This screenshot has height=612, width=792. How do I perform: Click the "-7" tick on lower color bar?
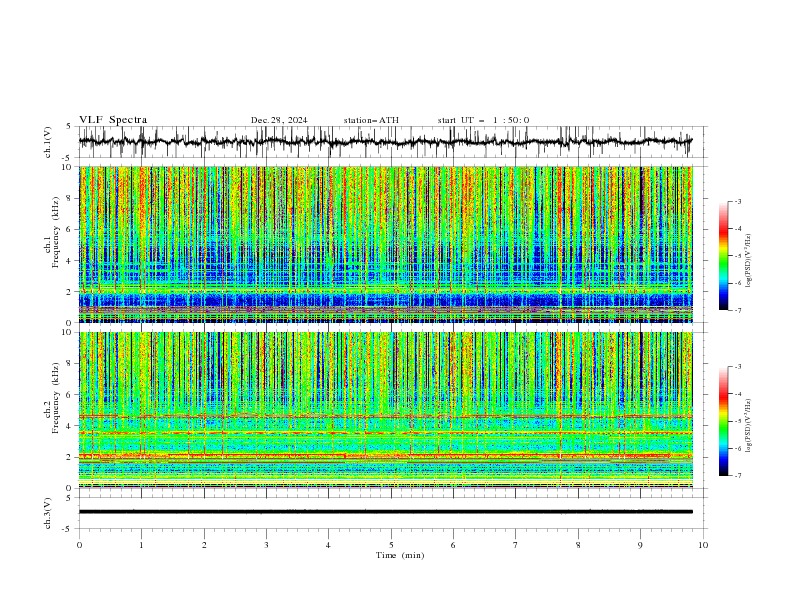[x=738, y=476]
